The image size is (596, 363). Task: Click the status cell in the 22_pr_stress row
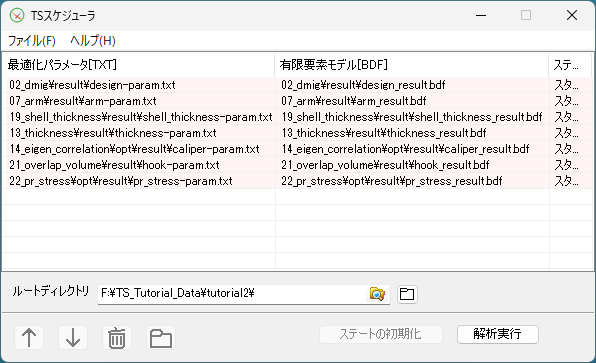tap(570, 181)
